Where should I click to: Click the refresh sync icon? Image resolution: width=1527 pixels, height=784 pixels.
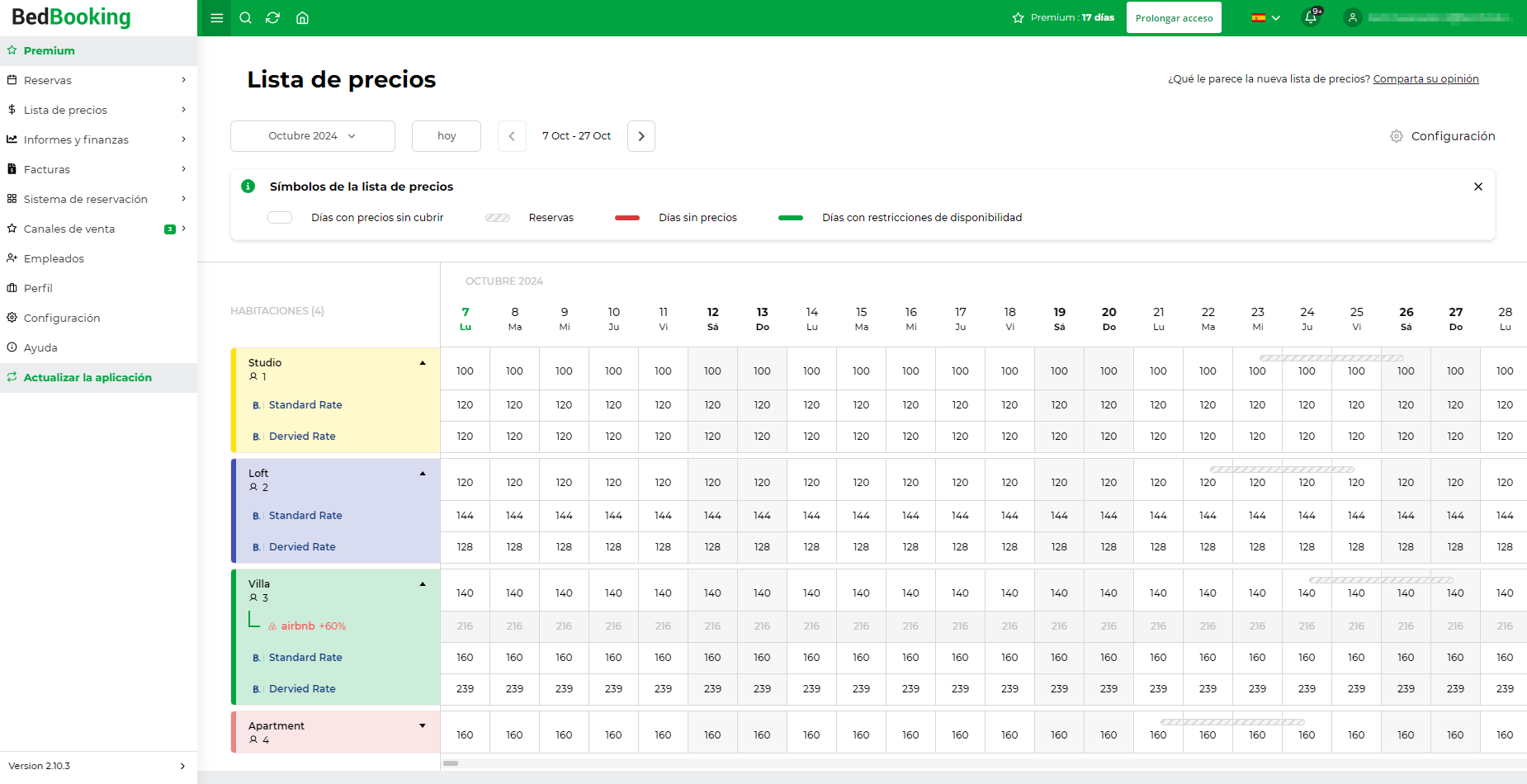coord(273,18)
